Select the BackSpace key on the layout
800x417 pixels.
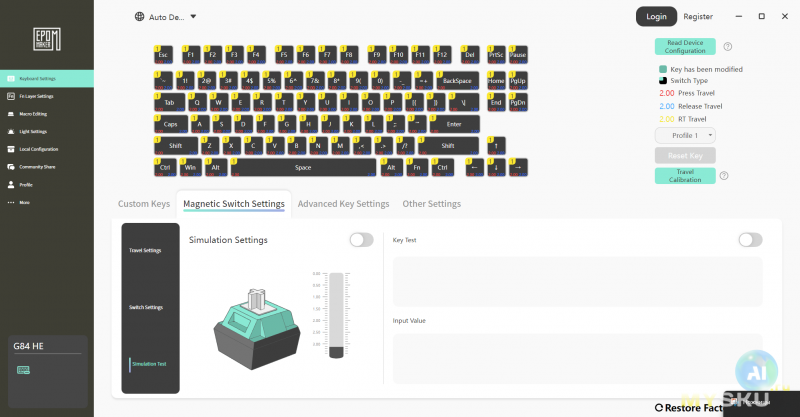[457, 81]
